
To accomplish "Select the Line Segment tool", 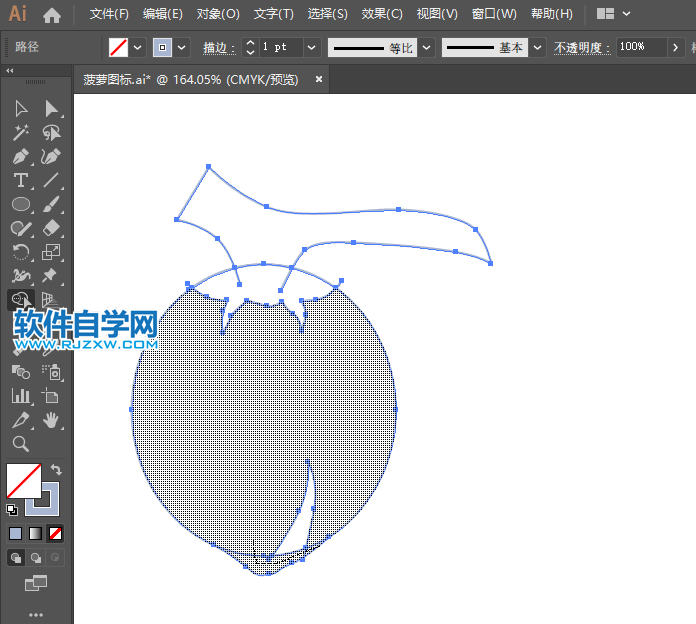I will (x=51, y=180).
